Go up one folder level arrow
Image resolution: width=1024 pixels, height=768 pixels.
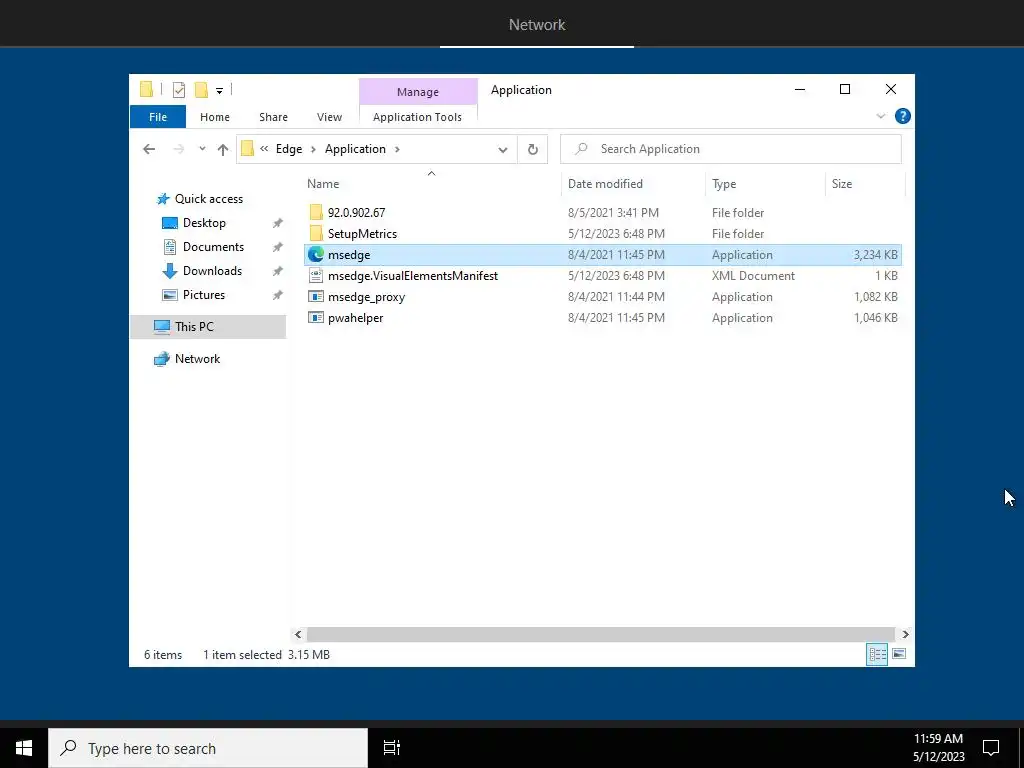click(223, 149)
